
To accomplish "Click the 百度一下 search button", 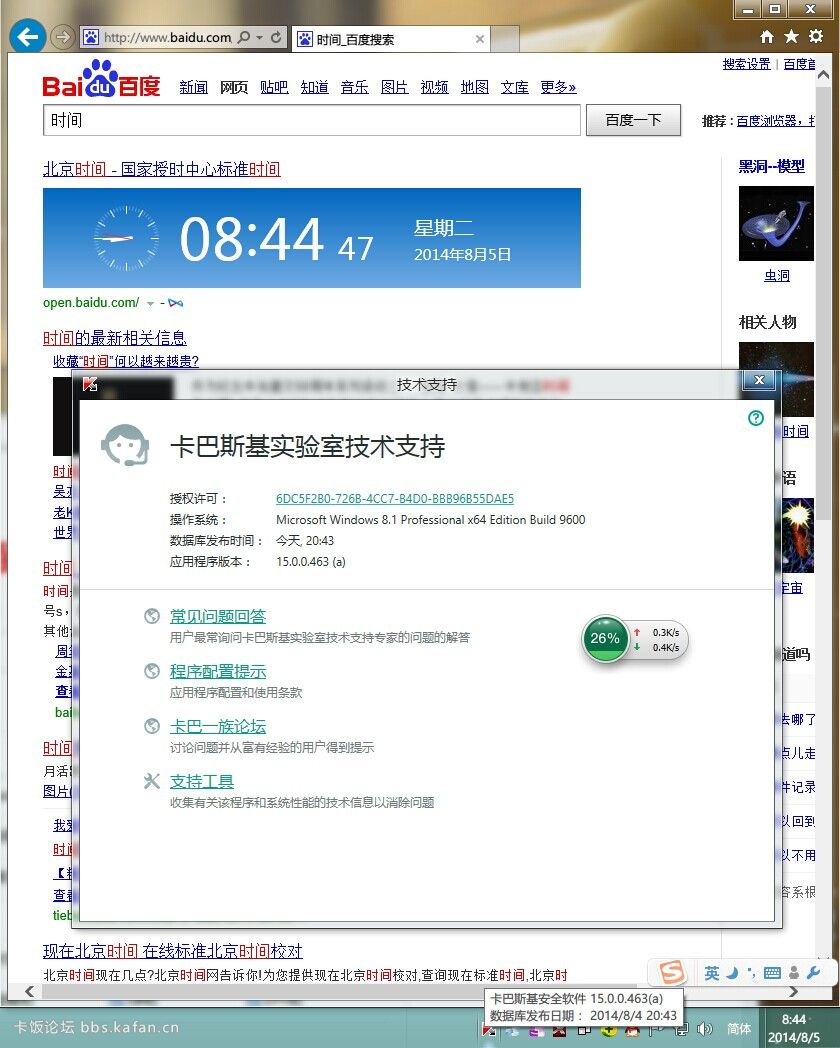I will (634, 120).
